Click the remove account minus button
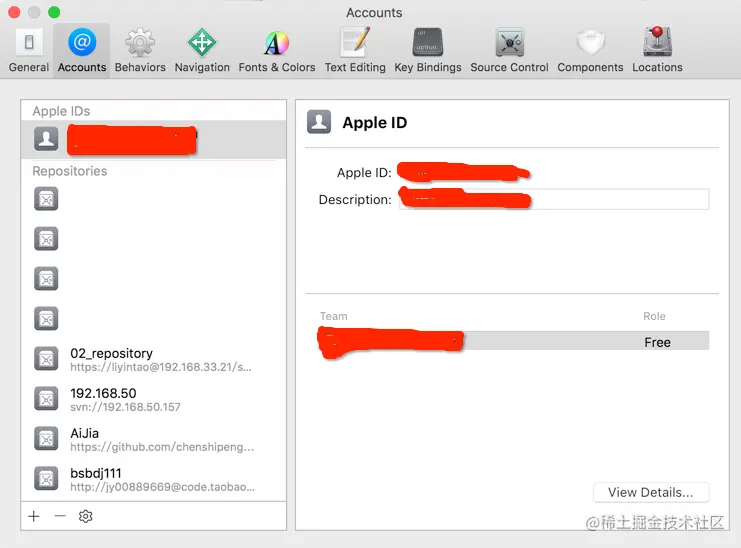This screenshot has width=741, height=548. (60, 516)
